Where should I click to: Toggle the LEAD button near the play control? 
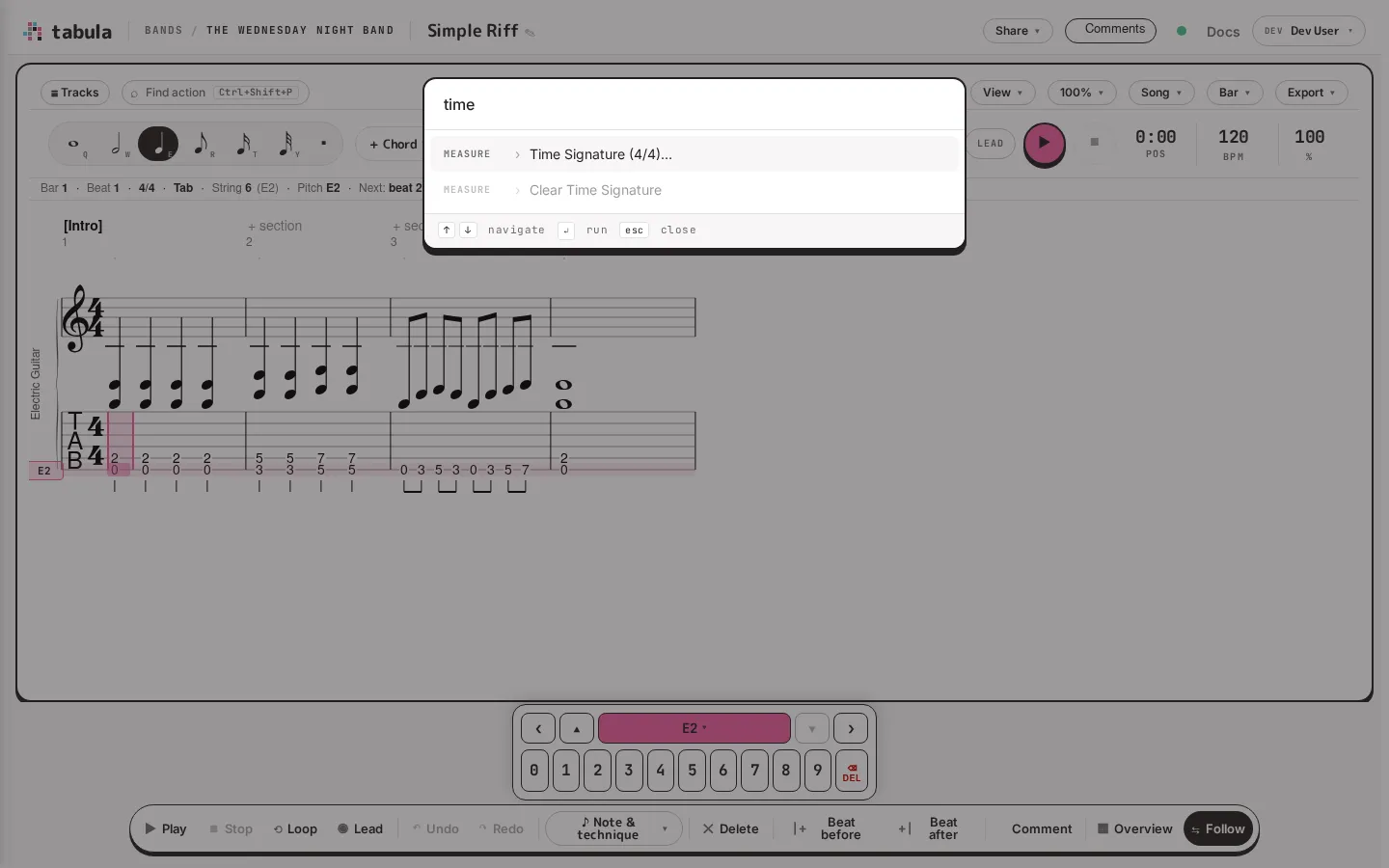pyautogui.click(x=990, y=144)
